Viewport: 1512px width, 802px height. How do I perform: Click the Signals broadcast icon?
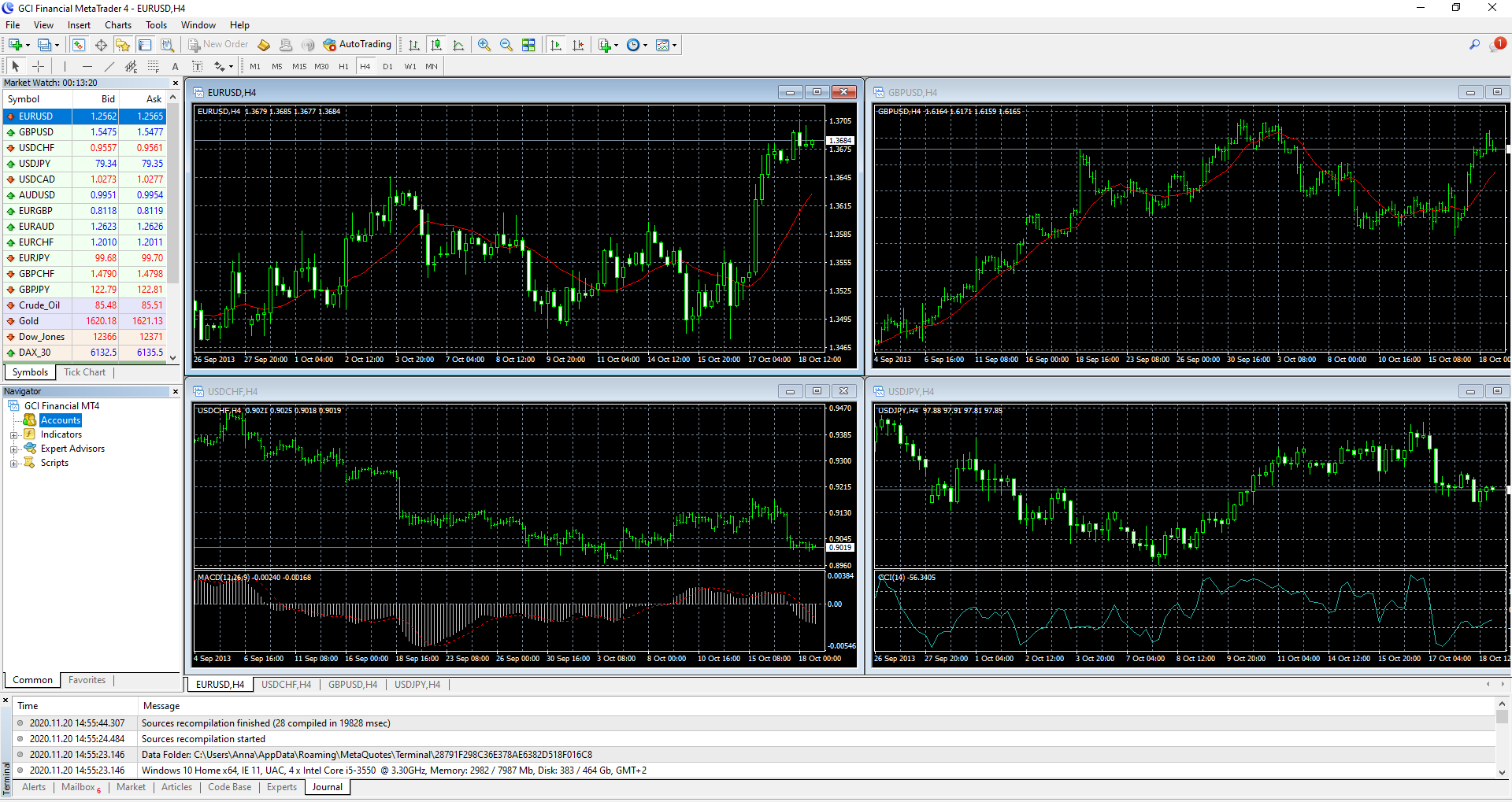pyautogui.click(x=308, y=45)
